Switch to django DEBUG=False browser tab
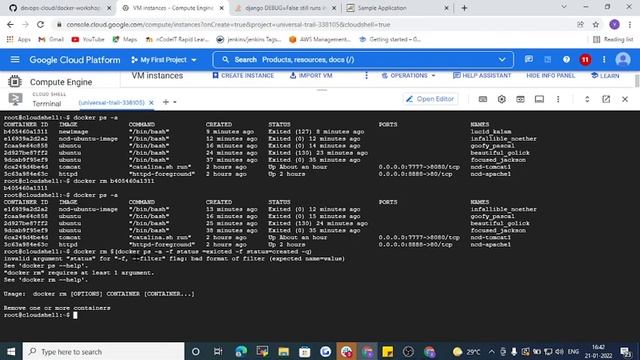 point(284,8)
